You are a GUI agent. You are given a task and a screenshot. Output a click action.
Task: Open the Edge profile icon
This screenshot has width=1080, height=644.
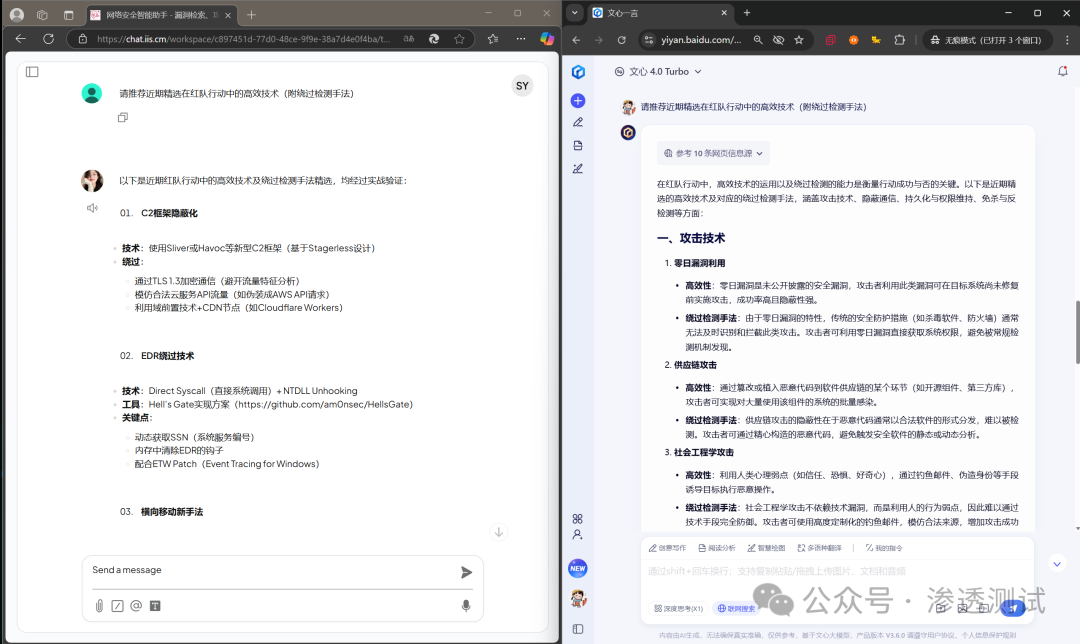(x=17, y=14)
